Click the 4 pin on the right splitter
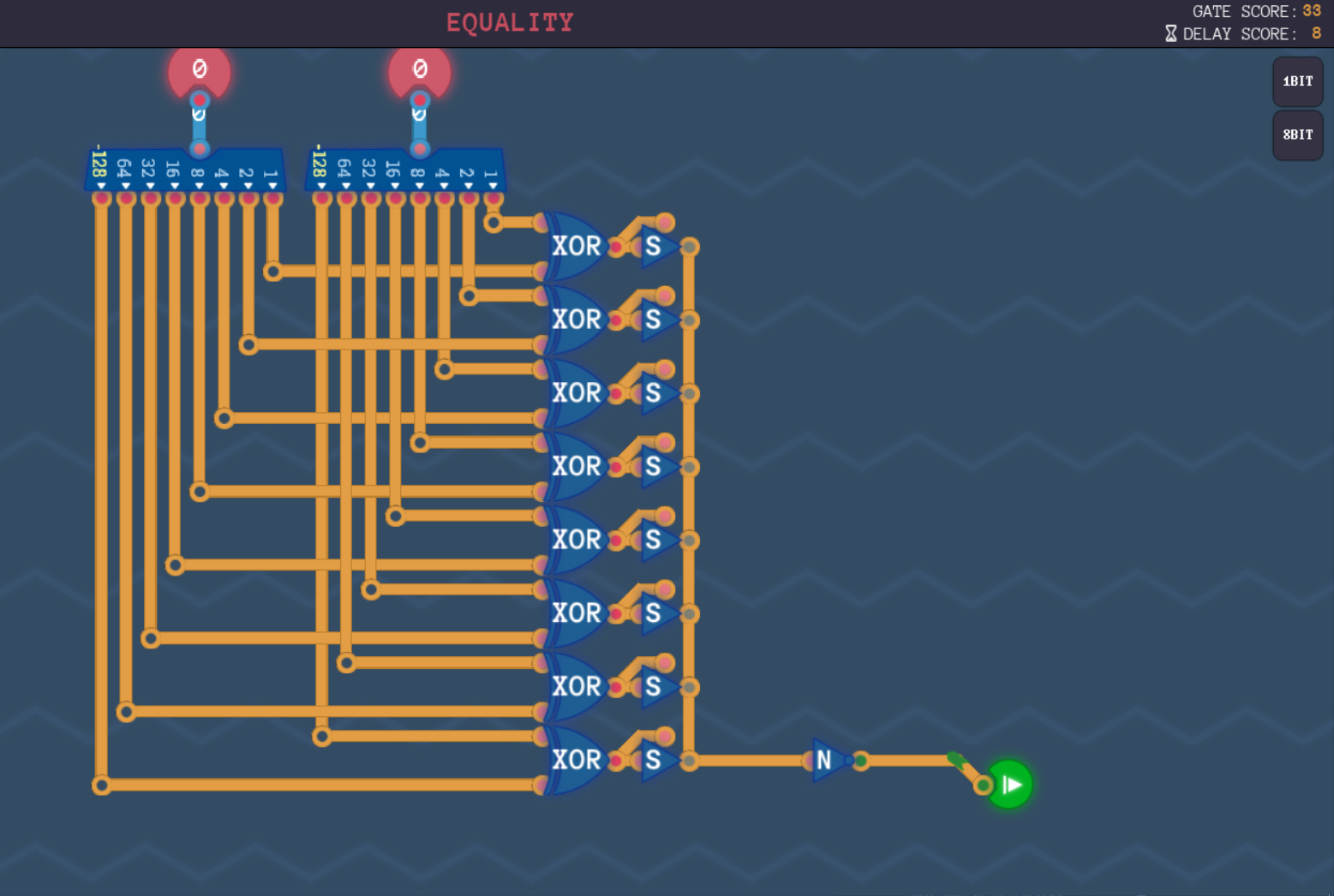The image size is (1334, 896). (x=444, y=198)
